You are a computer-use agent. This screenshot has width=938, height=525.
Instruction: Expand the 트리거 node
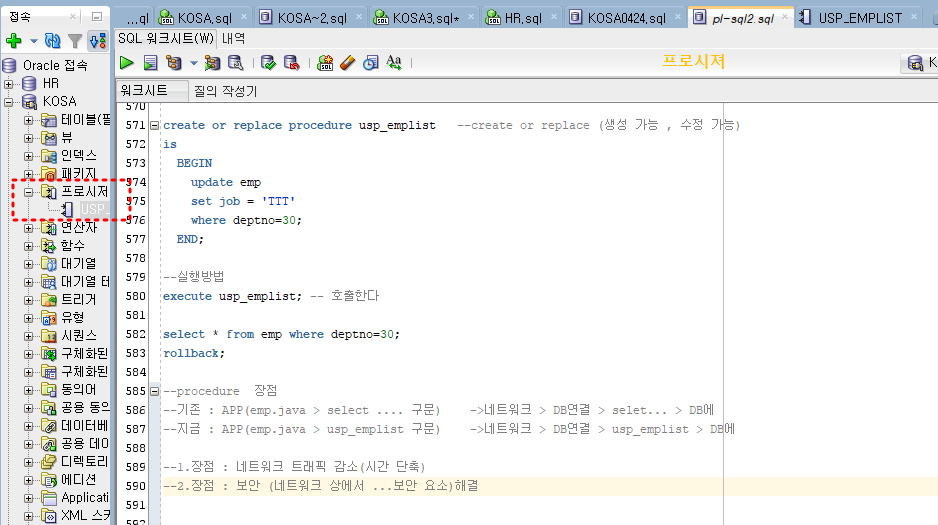pos(28,300)
